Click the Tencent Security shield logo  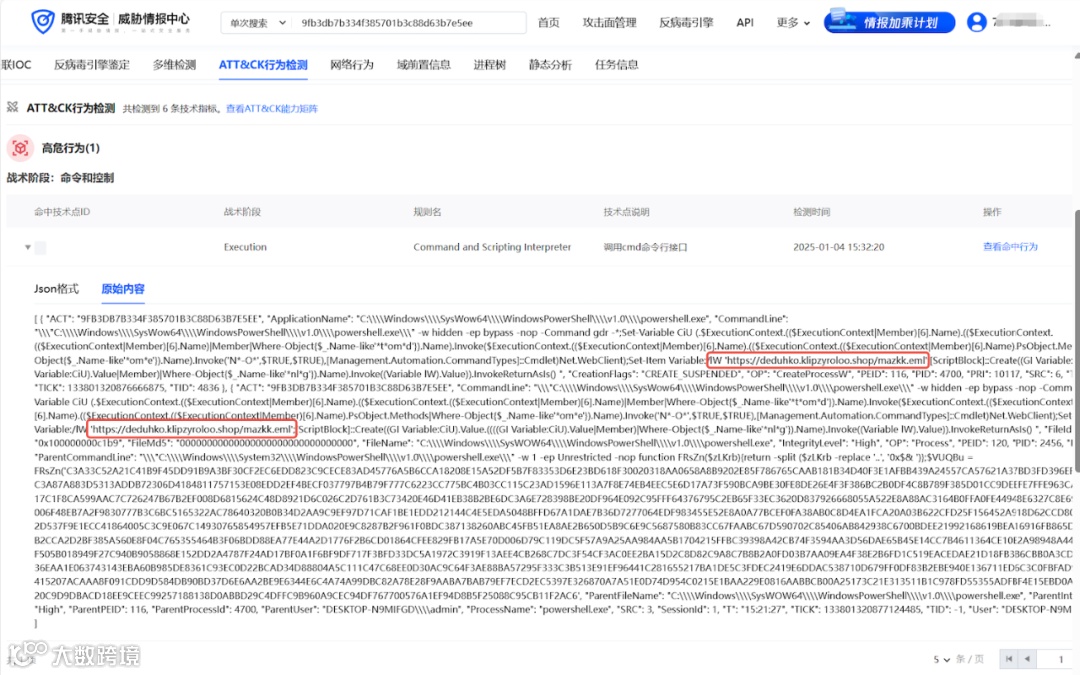[x=43, y=21]
